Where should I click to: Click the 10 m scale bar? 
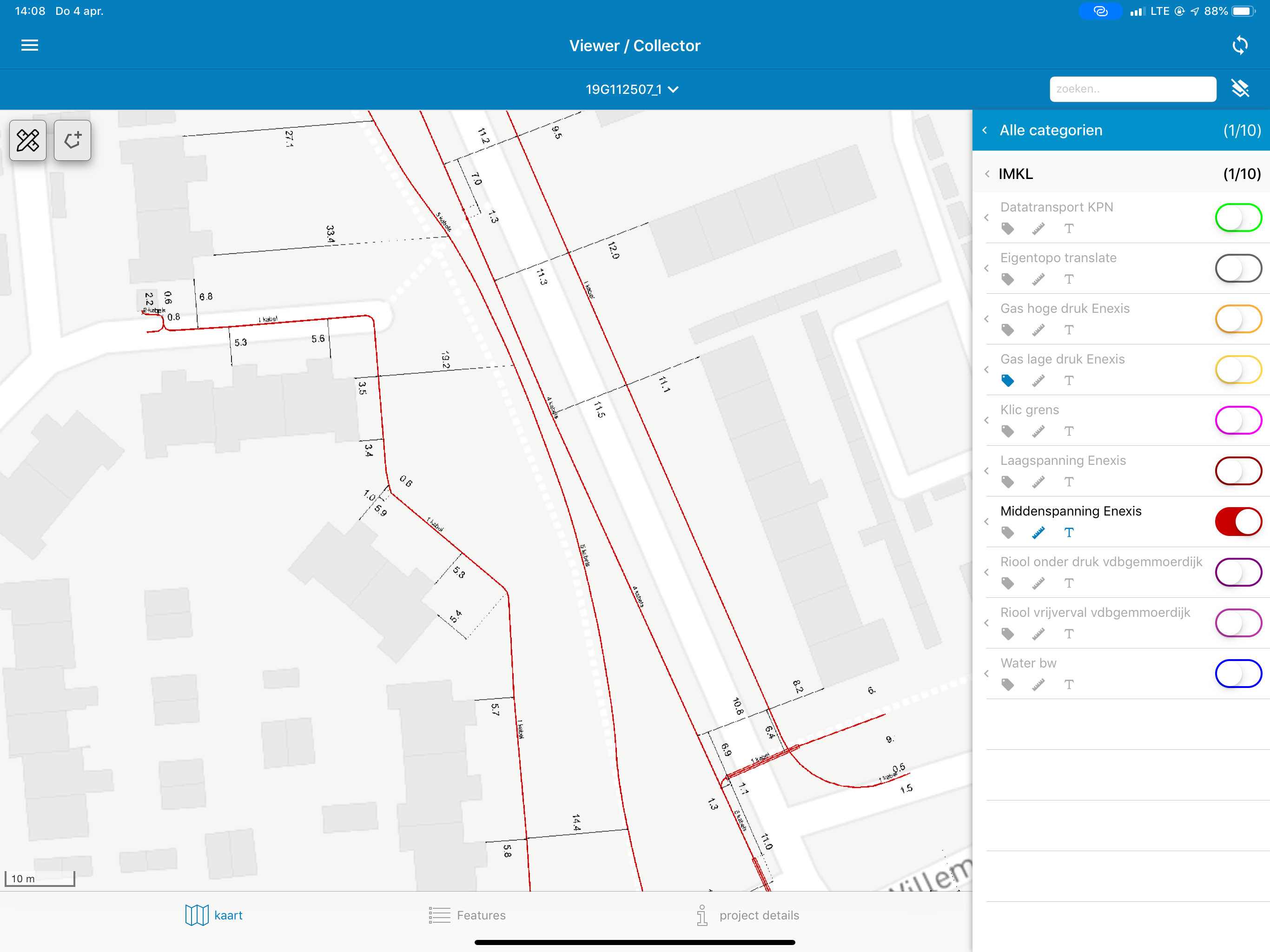40,879
